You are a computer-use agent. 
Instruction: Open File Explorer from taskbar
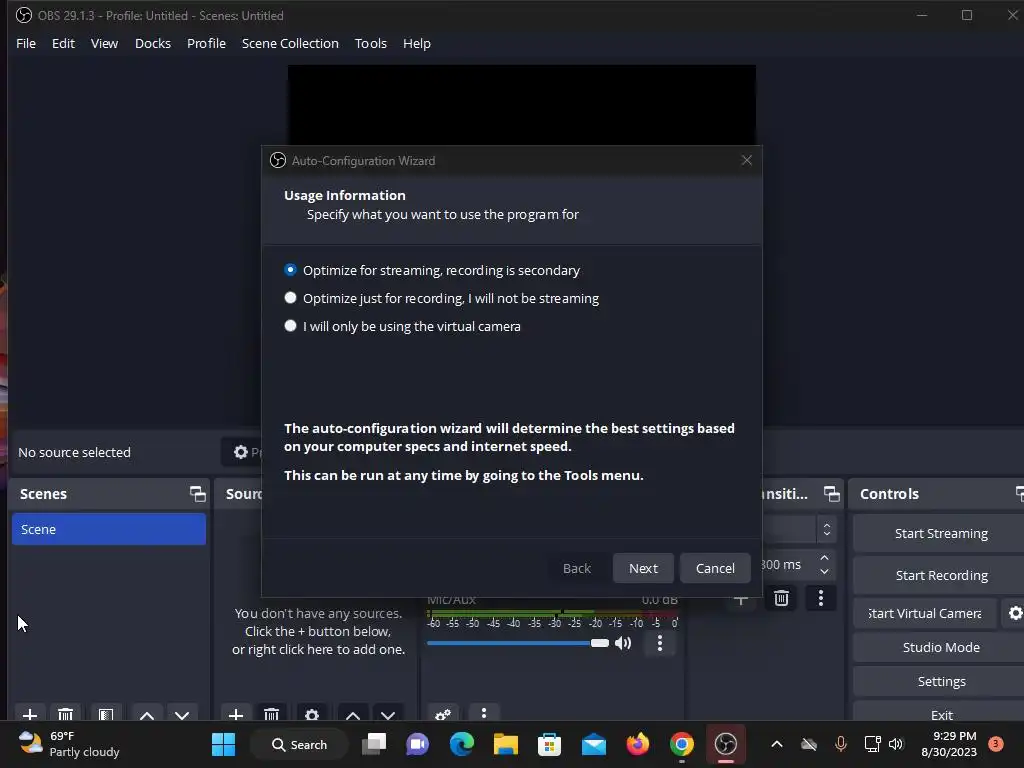click(505, 744)
